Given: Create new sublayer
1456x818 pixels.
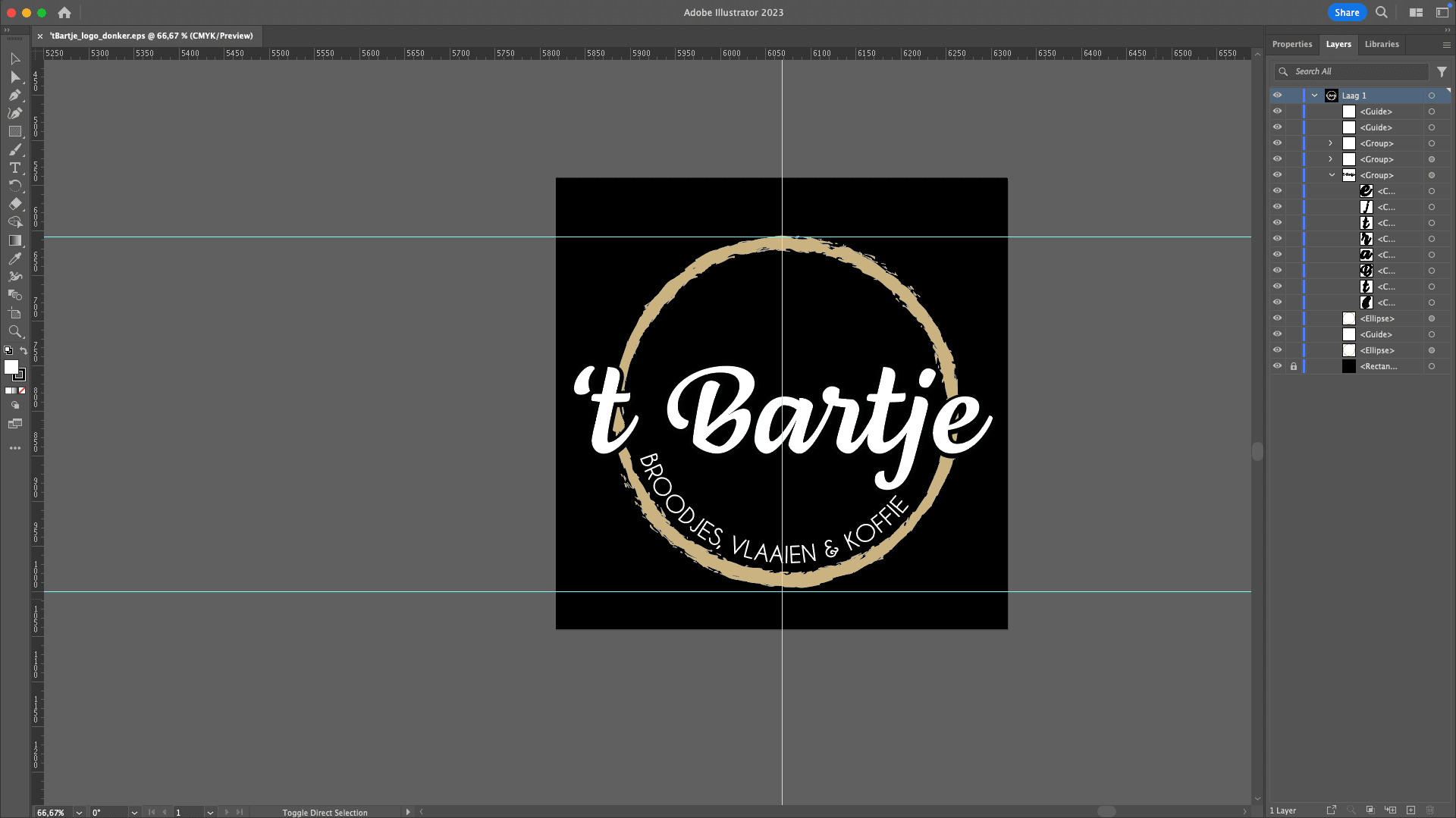Looking at the screenshot, I should tap(1390, 810).
